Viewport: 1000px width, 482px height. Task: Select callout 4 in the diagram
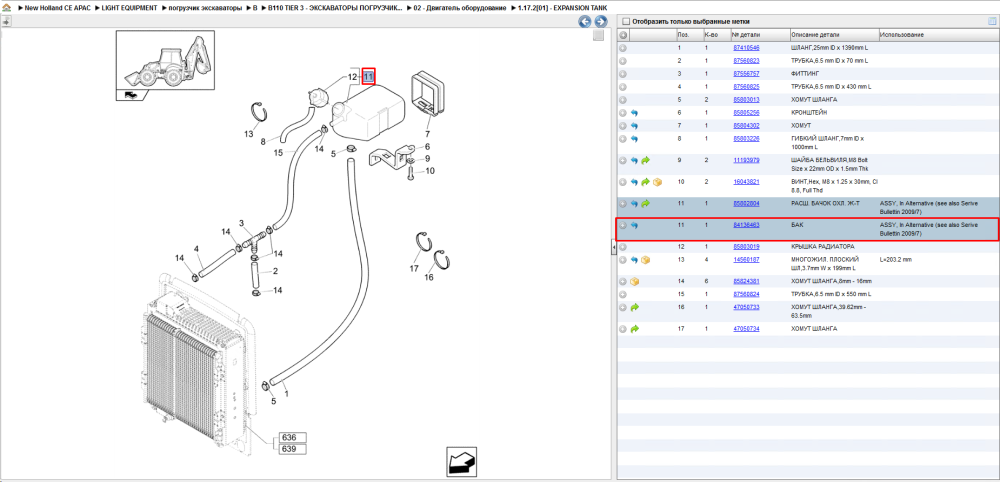tap(196, 249)
